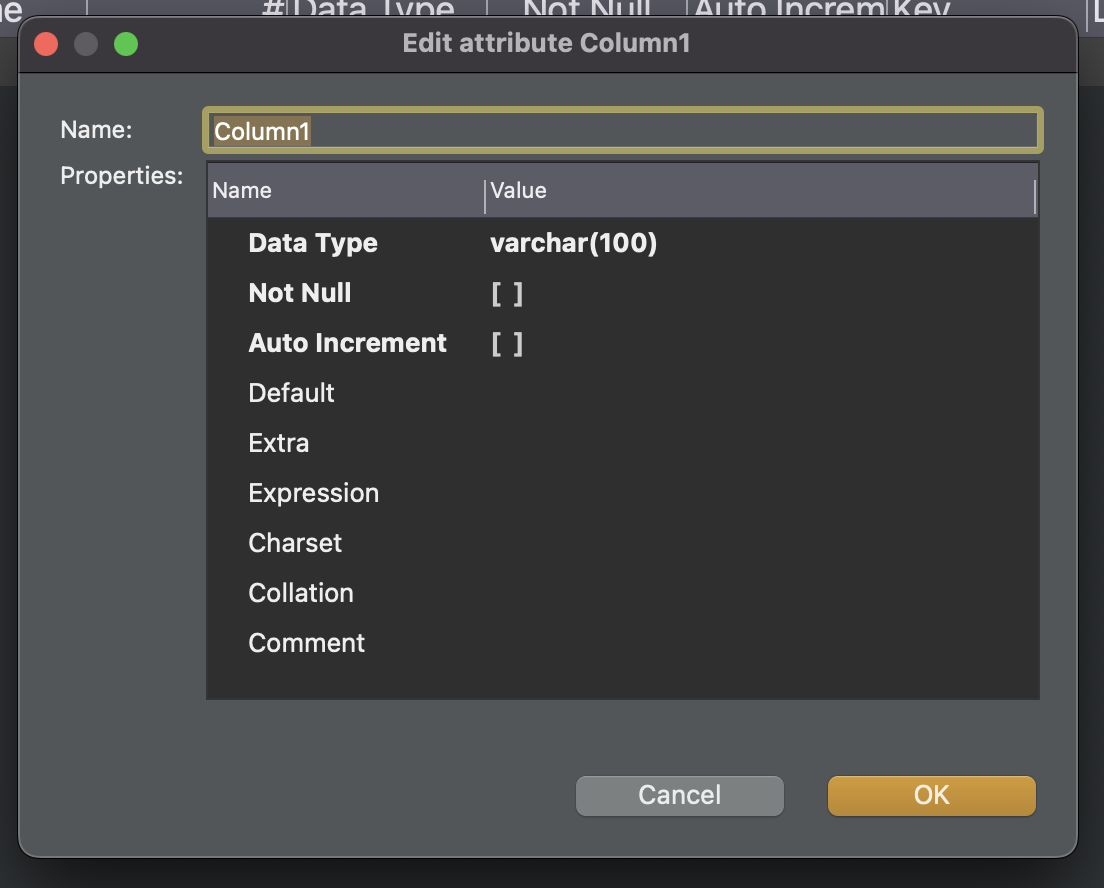
Task: Click the Name input field containing Column1
Action: [x=622, y=131]
